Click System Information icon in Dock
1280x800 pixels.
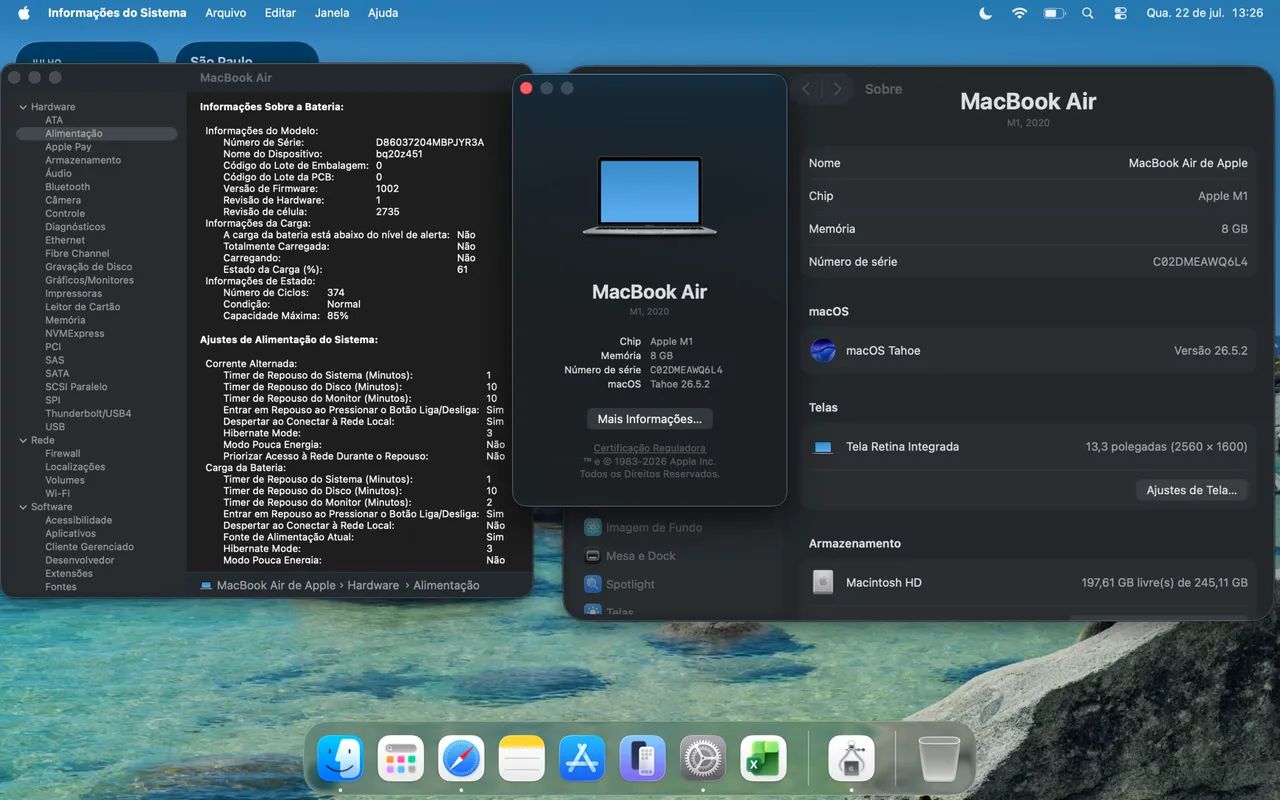(852, 758)
